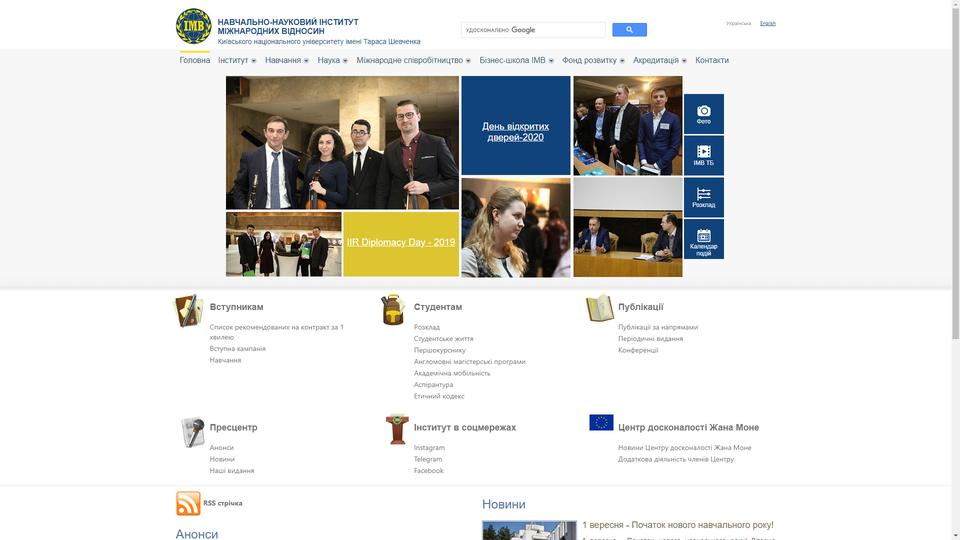960x540 pixels.
Task: Open the Періодичні видання link
Action: (x=650, y=339)
